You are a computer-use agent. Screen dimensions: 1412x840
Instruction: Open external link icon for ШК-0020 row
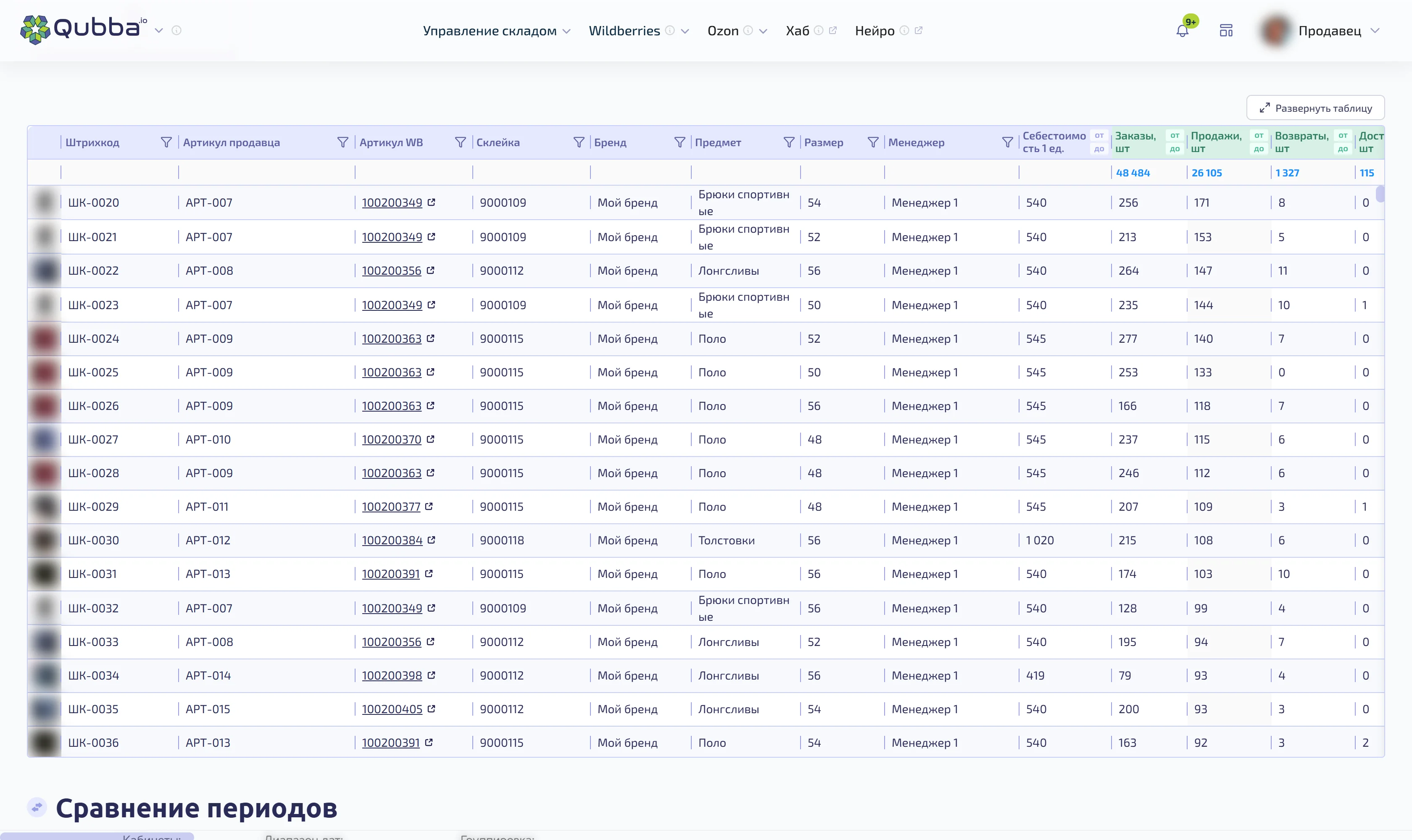coord(432,202)
